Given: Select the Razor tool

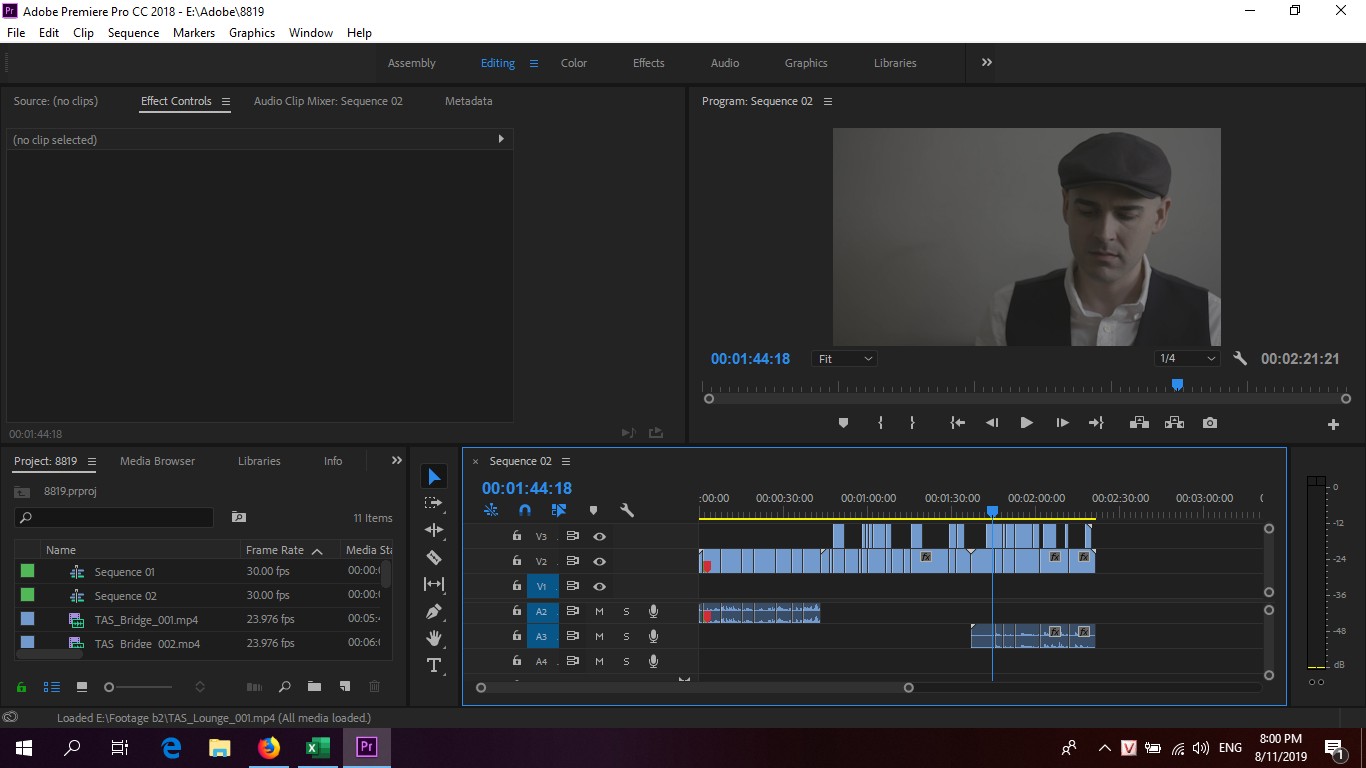Looking at the screenshot, I should (434, 557).
